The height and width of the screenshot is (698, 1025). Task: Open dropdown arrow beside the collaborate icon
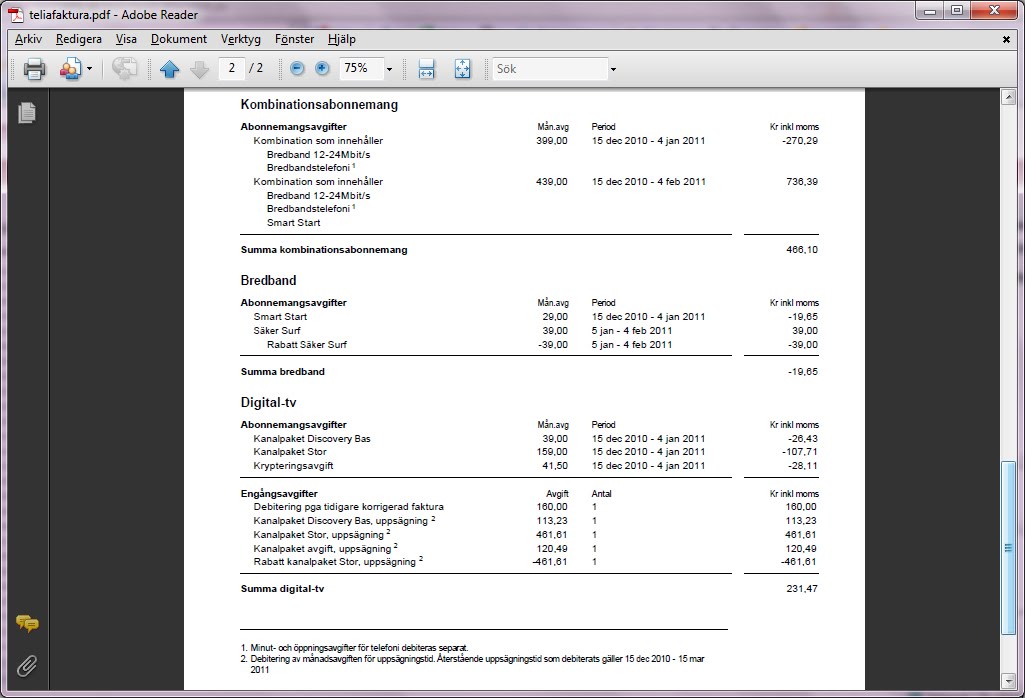click(90, 69)
